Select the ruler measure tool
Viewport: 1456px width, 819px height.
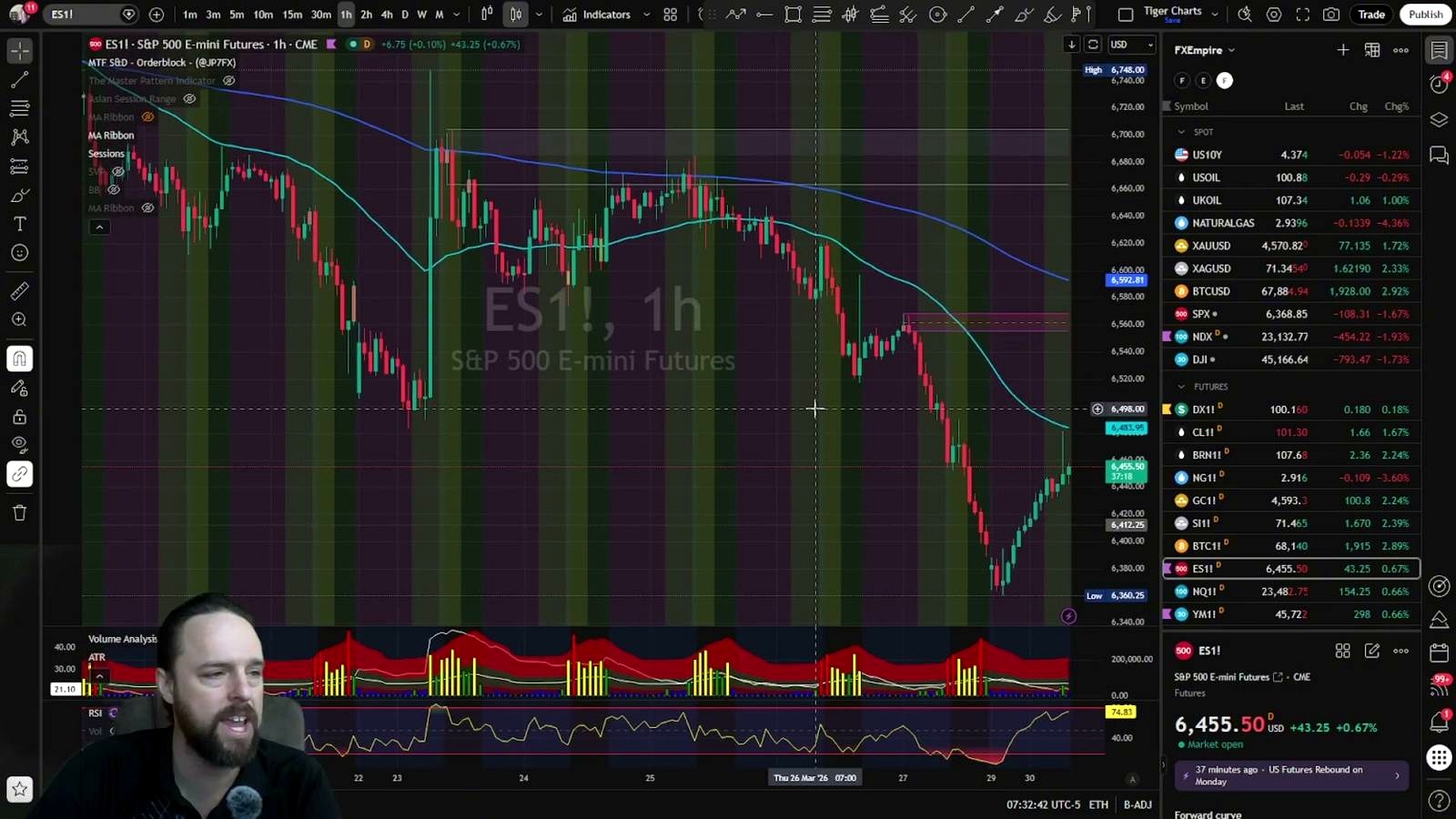coord(20,291)
